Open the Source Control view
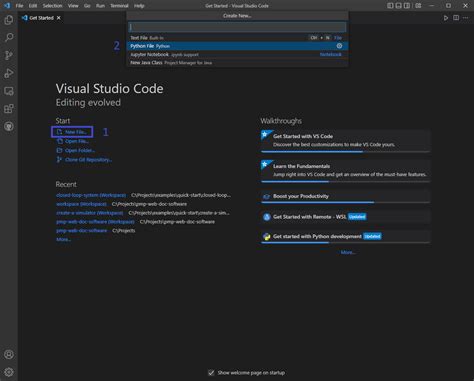This screenshot has height=381, width=474. pos(9,55)
